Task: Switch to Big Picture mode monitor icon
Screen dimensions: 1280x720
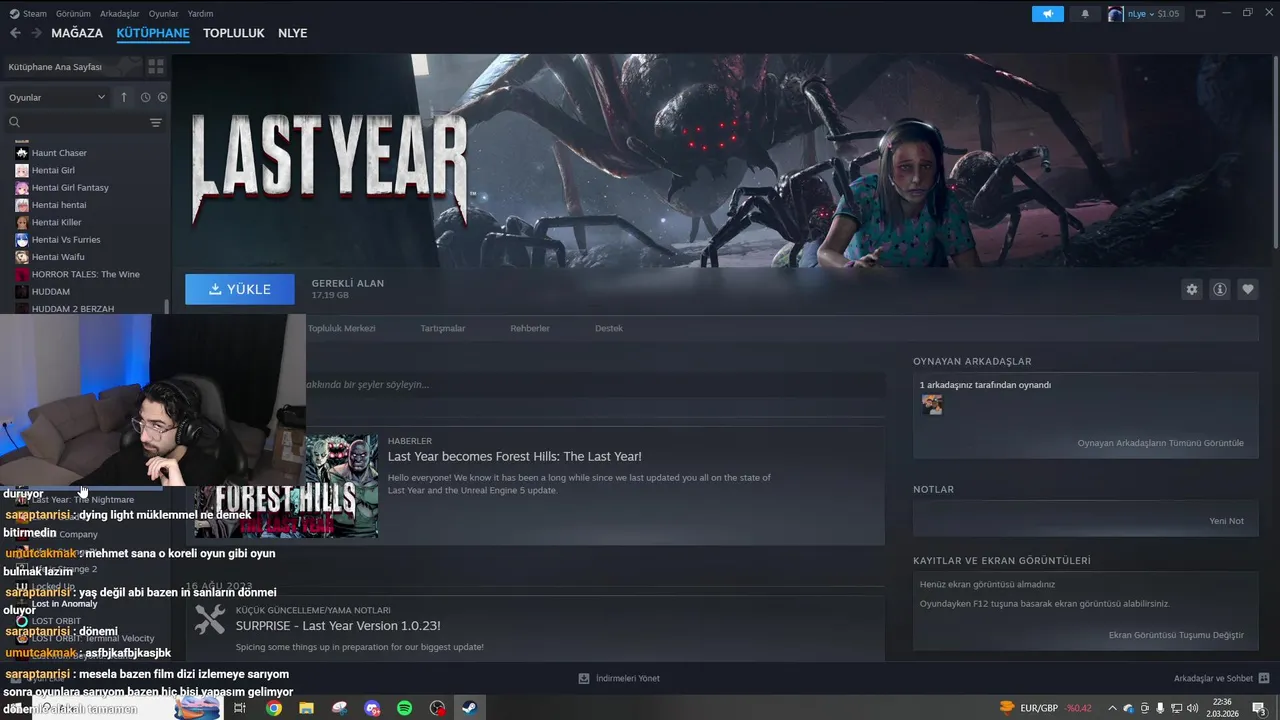Action: pyautogui.click(x=1201, y=14)
